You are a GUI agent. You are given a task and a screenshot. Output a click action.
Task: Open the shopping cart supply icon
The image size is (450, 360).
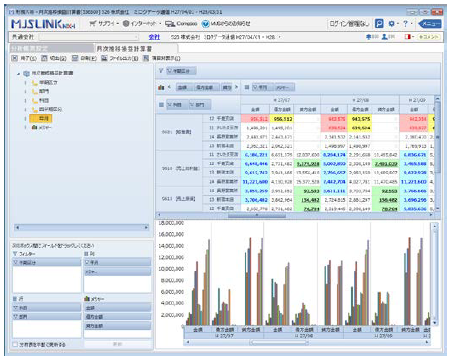(x=93, y=24)
